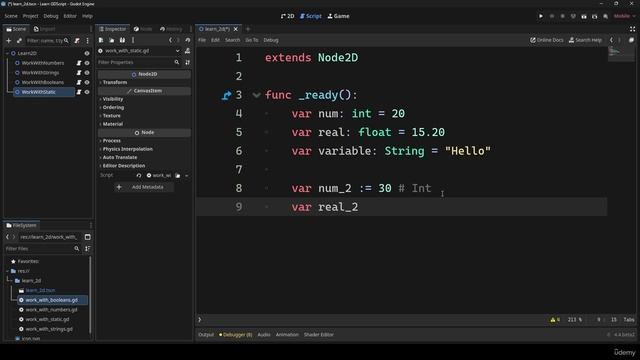640x360 pixels.
Task: Open the script editor Search menu
Action: pos(232,40)
